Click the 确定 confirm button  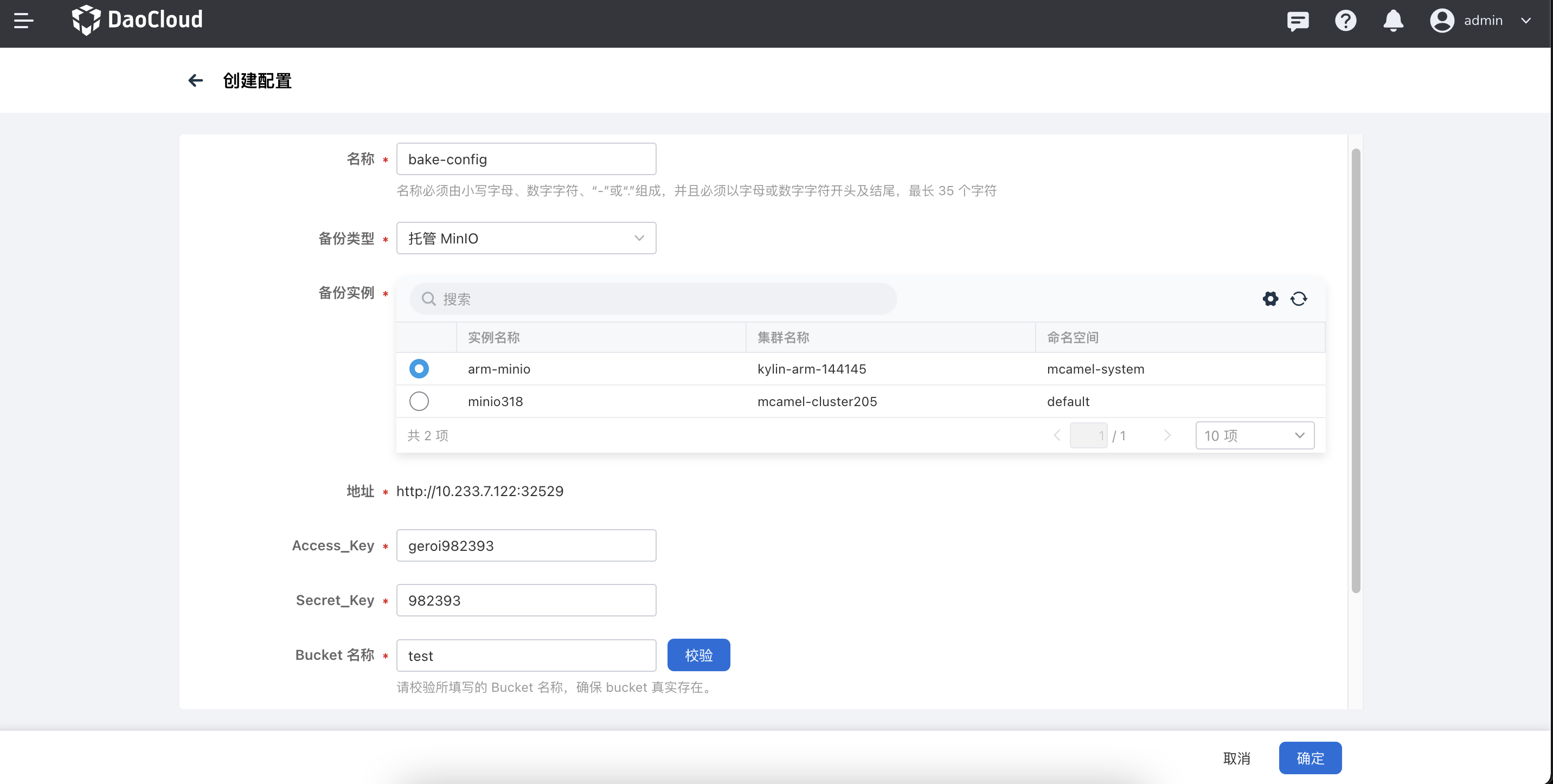pos(1310,757)
